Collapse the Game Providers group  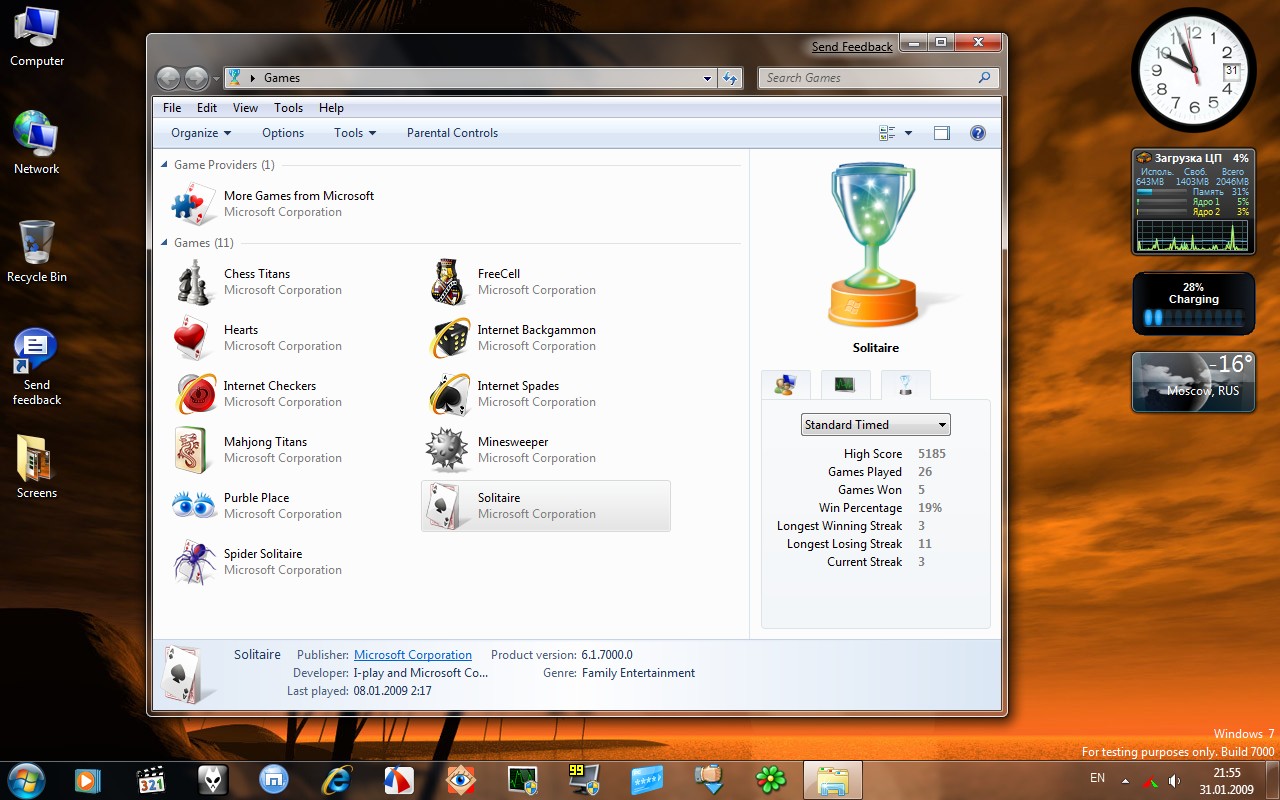click(x=165, y=165)
